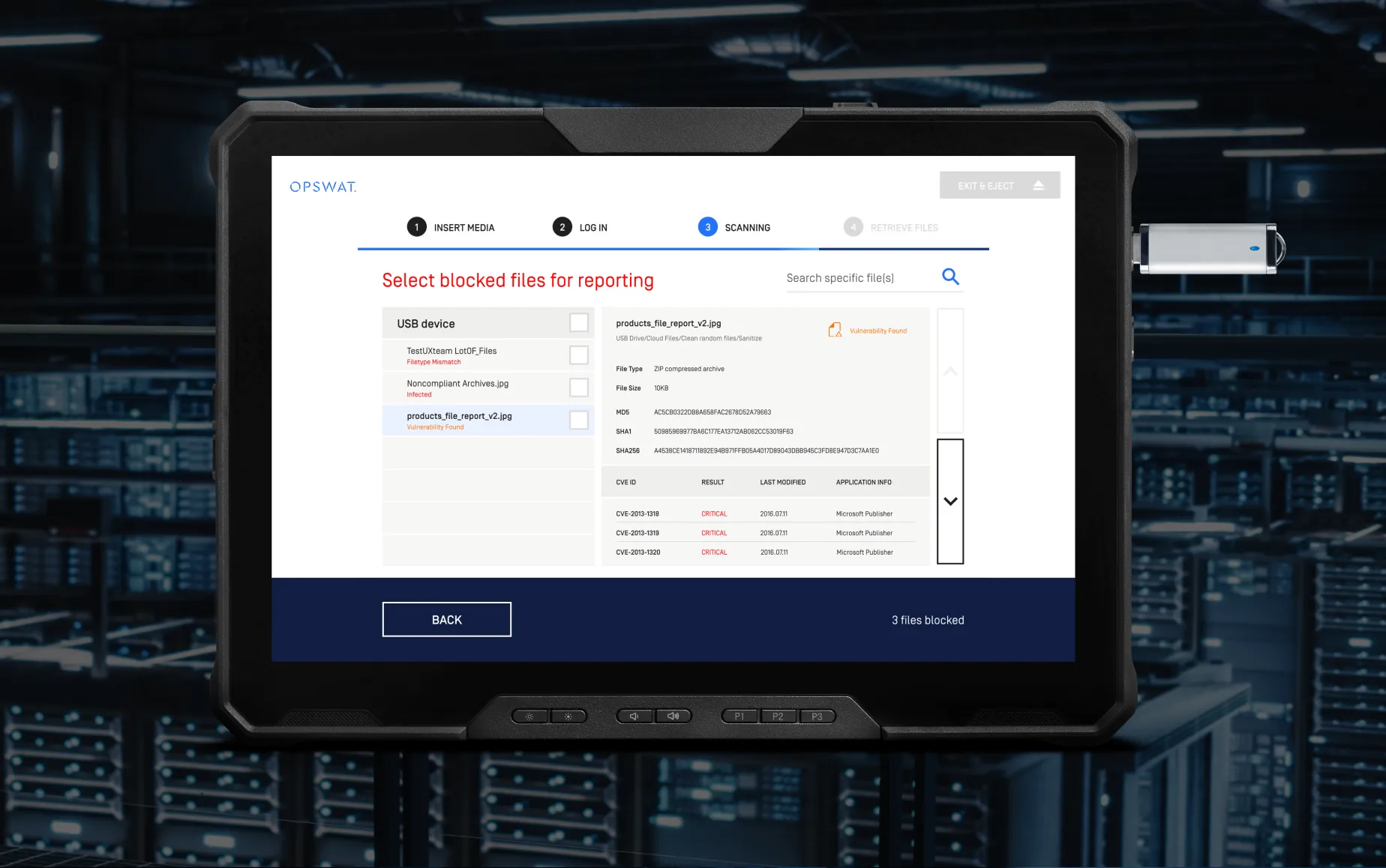Enable the products_file_report_v2.jpg checkbox
Image resolution: width=1386 pixels, height=868 pixels.
click(578, 420)
